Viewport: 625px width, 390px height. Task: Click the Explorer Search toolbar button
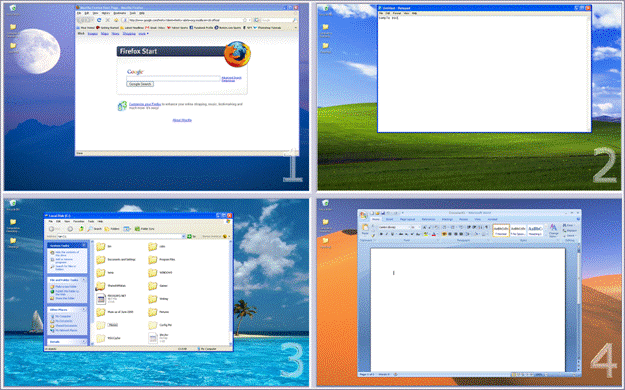[94, 229]
